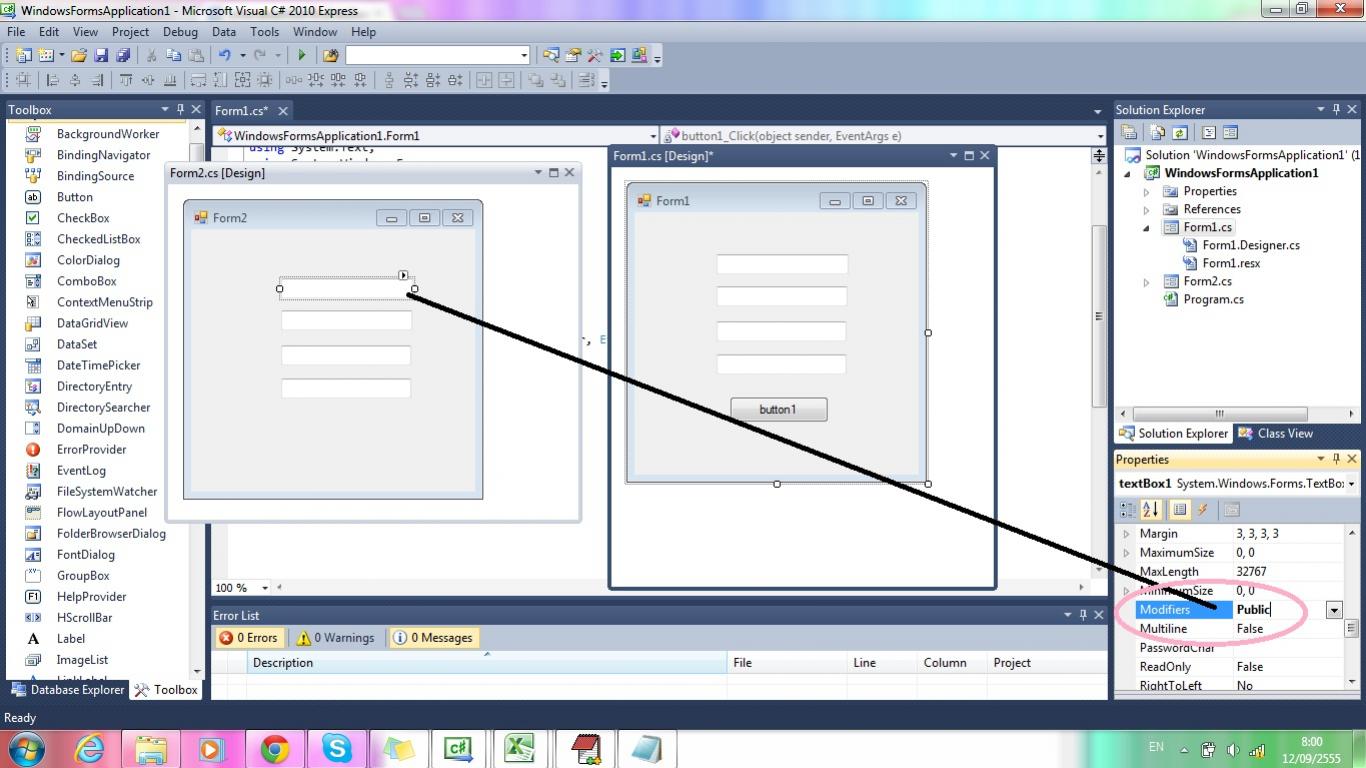The width and height of the screenshot is (1366, 768).
Task: Click the Find in Files icon
Action: 330,56
